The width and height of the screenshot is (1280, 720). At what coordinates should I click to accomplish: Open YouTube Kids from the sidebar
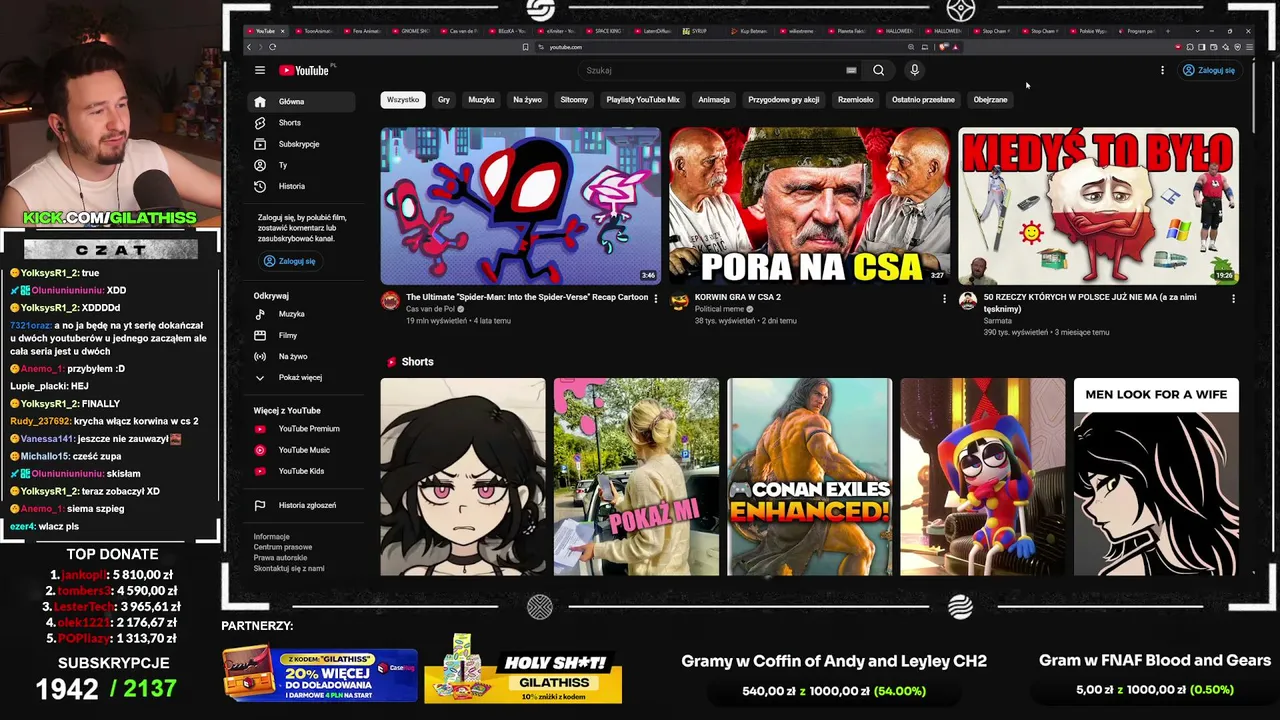tap(301, 471)
